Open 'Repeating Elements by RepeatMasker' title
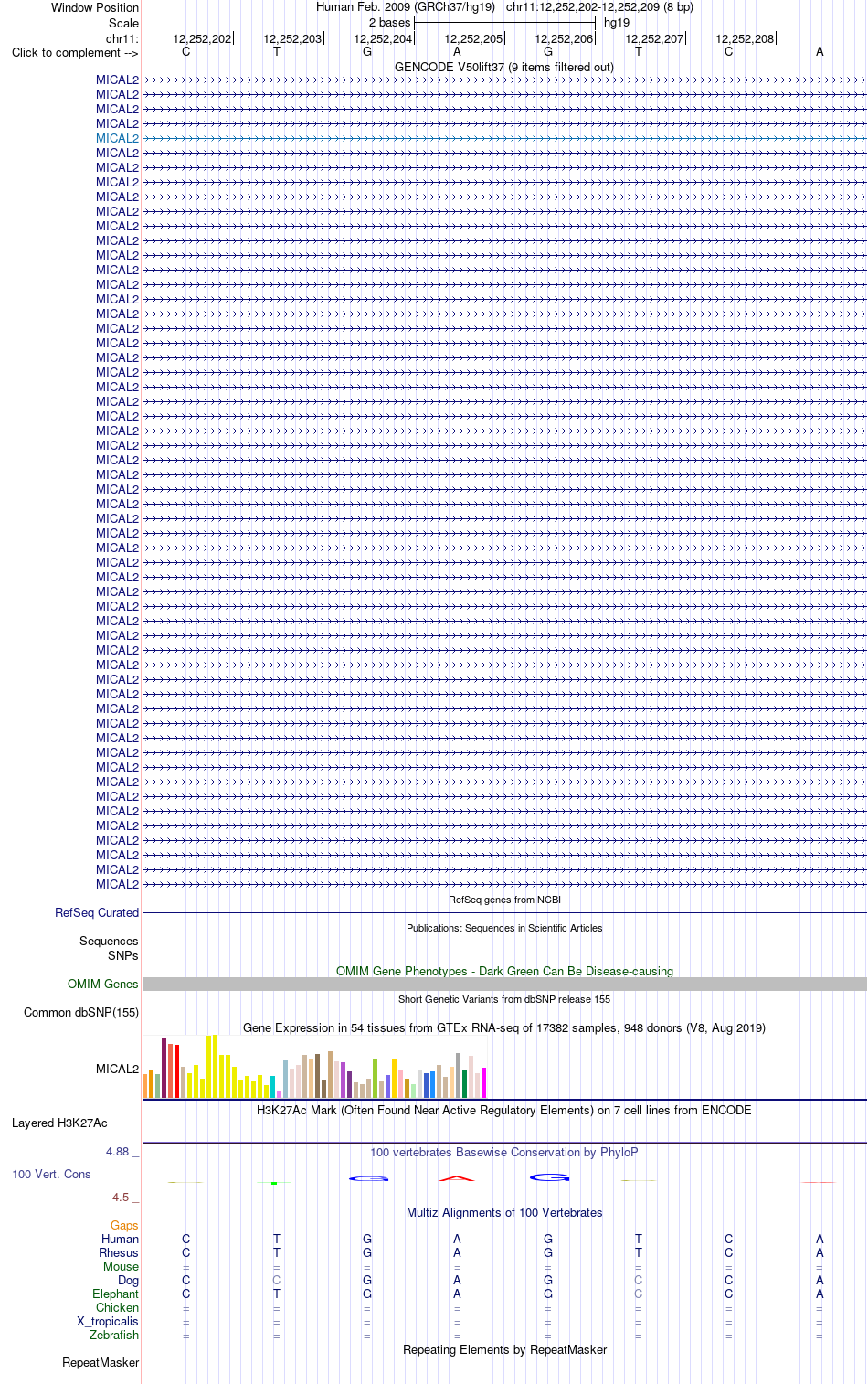 (504, 1349)
